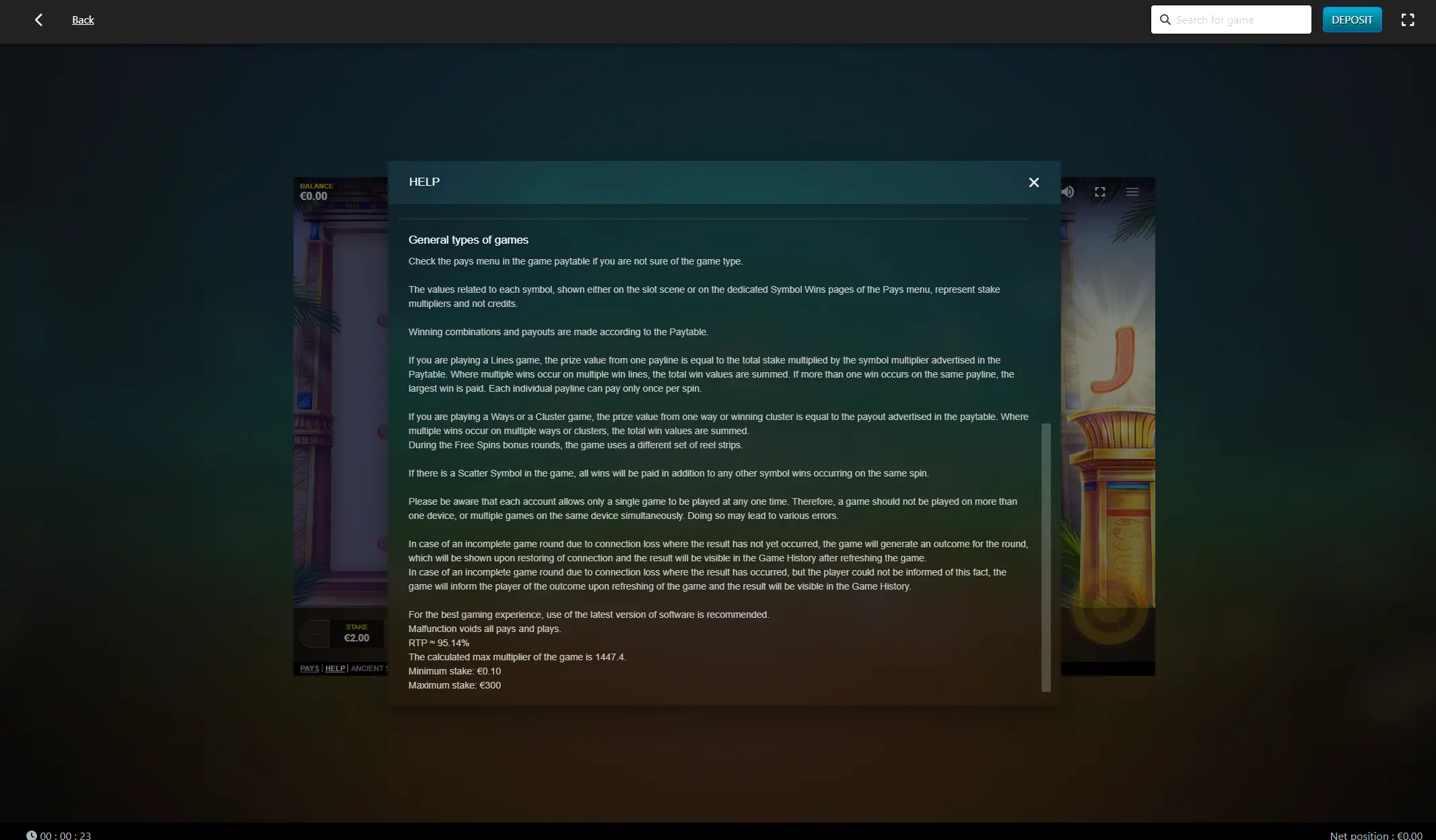The width and height of the screenshot is (1436, 840).
Task: Click the game window fullscreen icon
Action: click(x=1100, y=192)
